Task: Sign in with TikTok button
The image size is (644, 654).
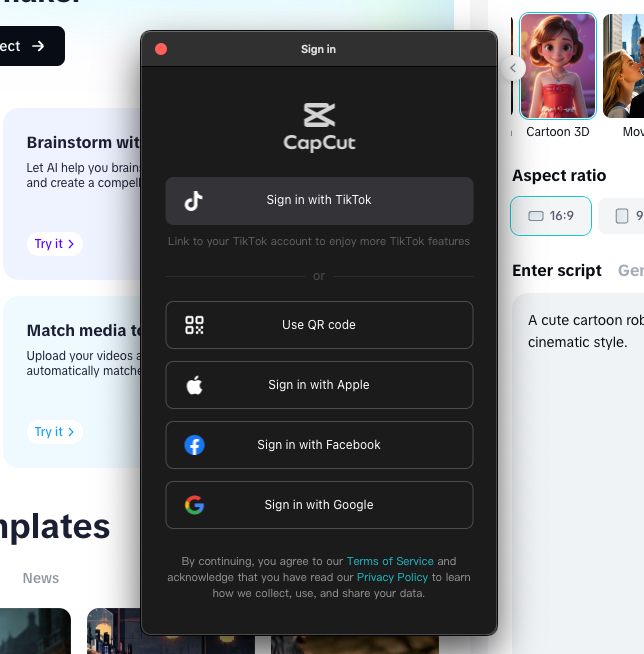Action: [x=319, y=201]
